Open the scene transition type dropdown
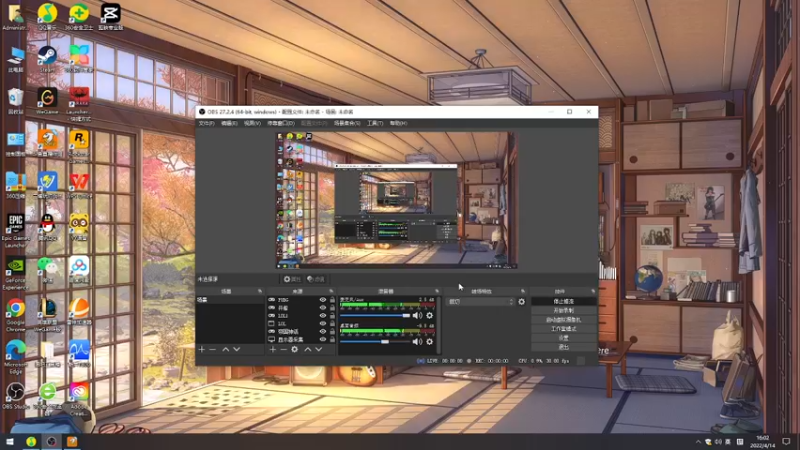The width and height of the screenshot is (800, 450). click(x=481, y=302)
